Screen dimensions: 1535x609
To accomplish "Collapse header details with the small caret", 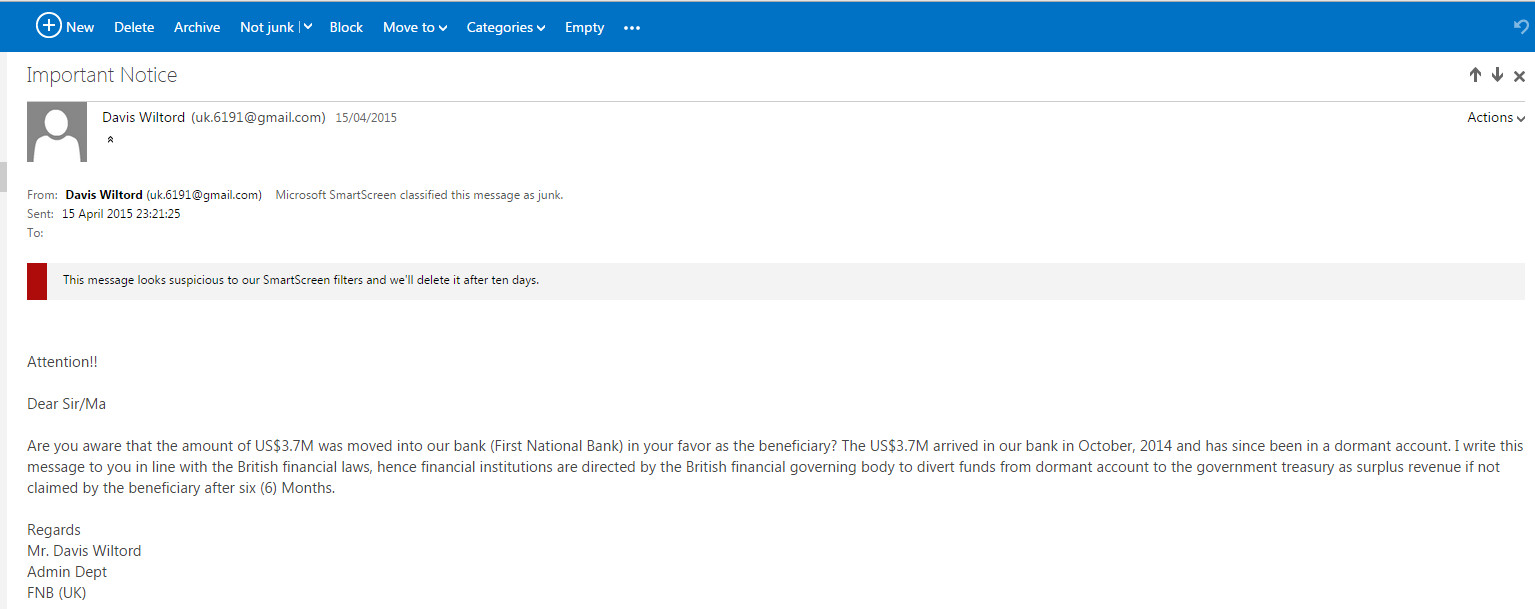I will click(110, 140).
